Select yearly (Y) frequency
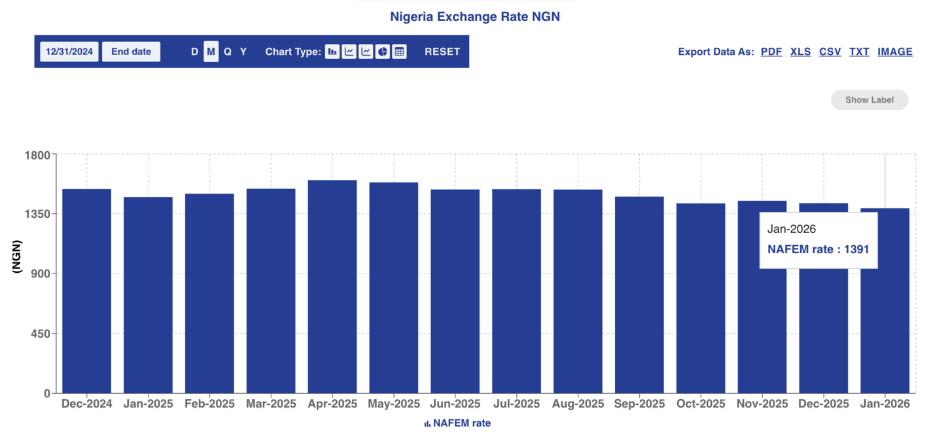 pyautogui.click(x=243, y=52)
